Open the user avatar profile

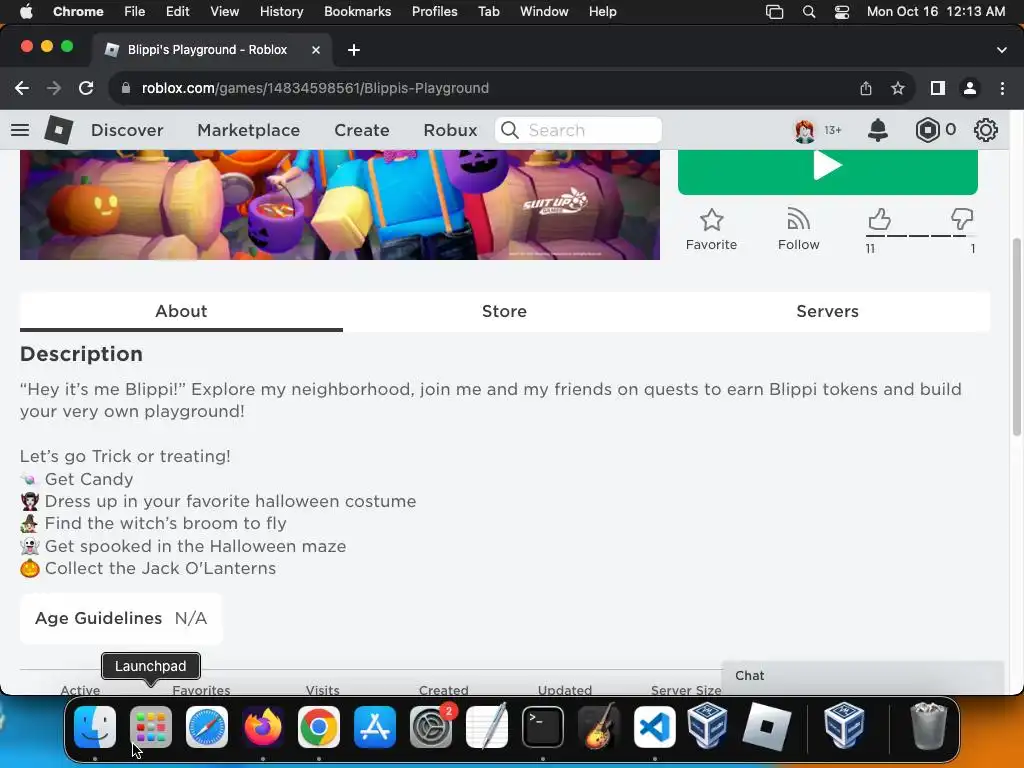(x=805, y=130)
